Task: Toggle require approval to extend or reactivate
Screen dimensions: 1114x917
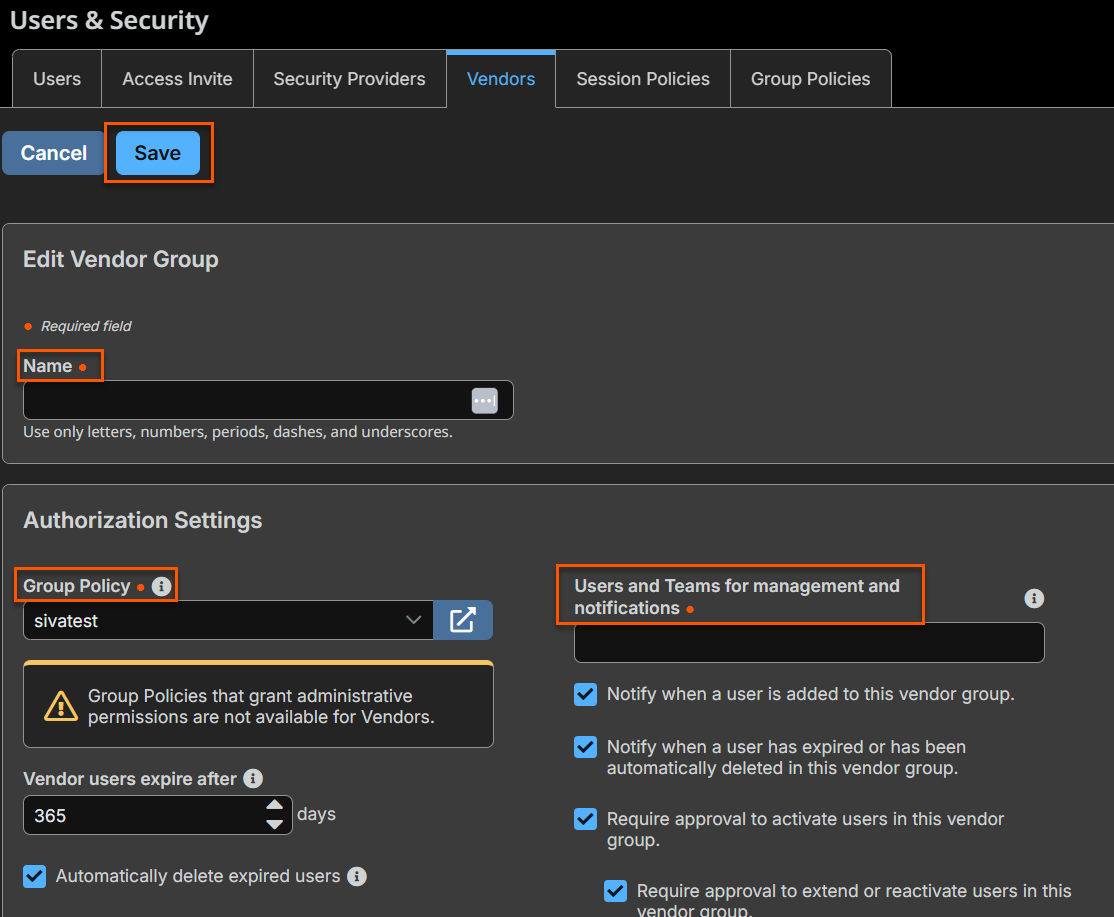Action: pos(615,891)
